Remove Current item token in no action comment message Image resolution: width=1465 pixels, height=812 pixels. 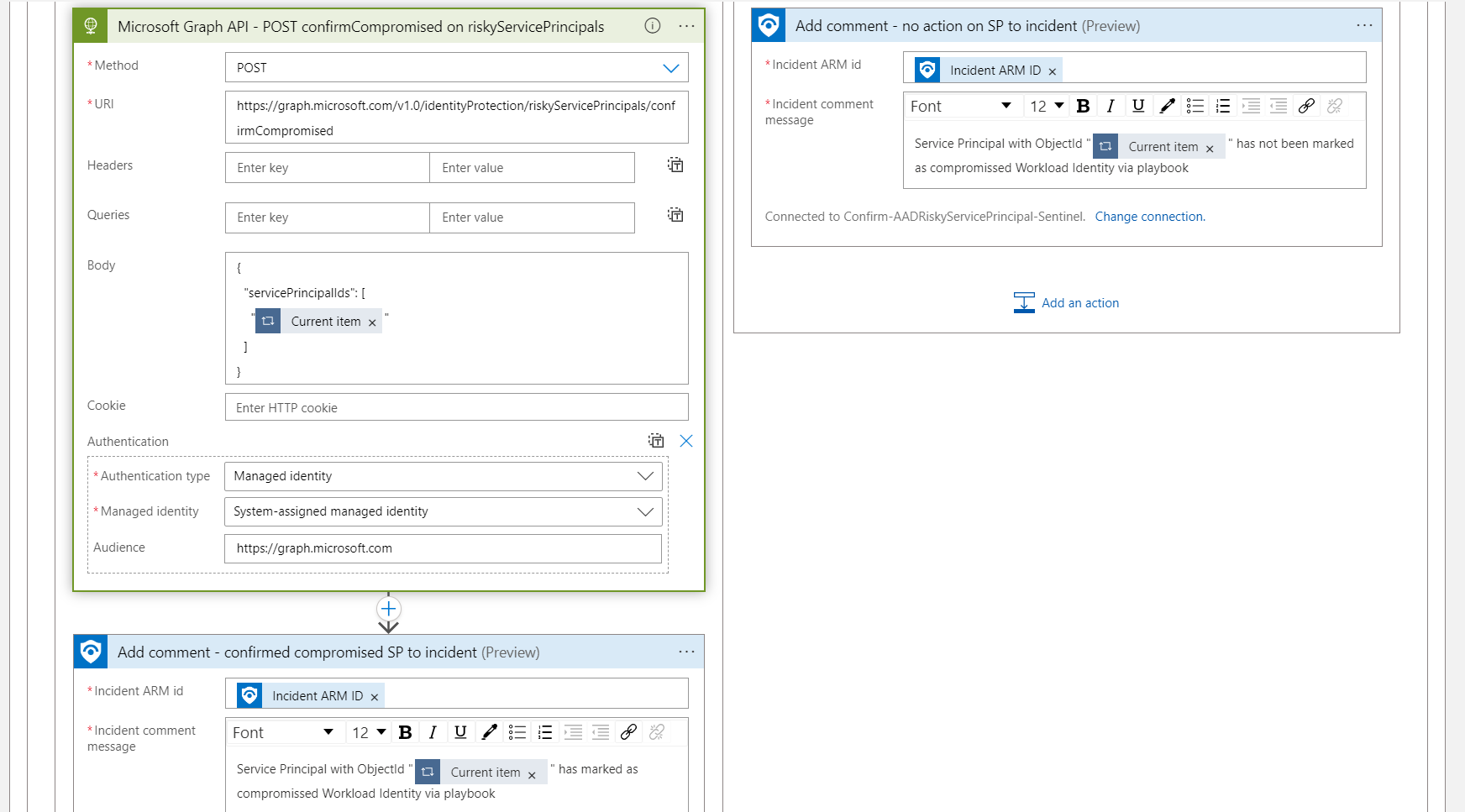pos(1210,149)
